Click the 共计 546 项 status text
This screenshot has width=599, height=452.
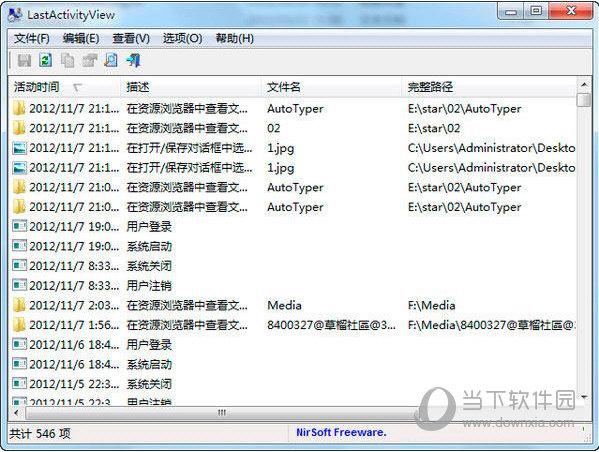coord(40,433)
